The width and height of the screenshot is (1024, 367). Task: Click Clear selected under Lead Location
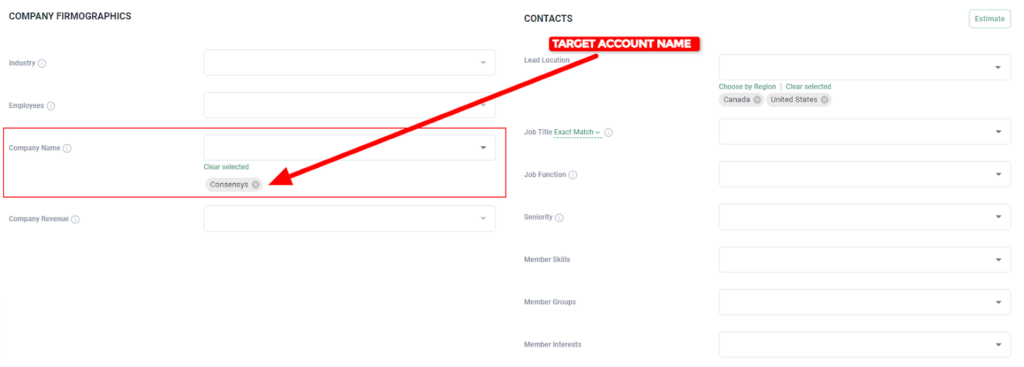(x=808, y=86)
